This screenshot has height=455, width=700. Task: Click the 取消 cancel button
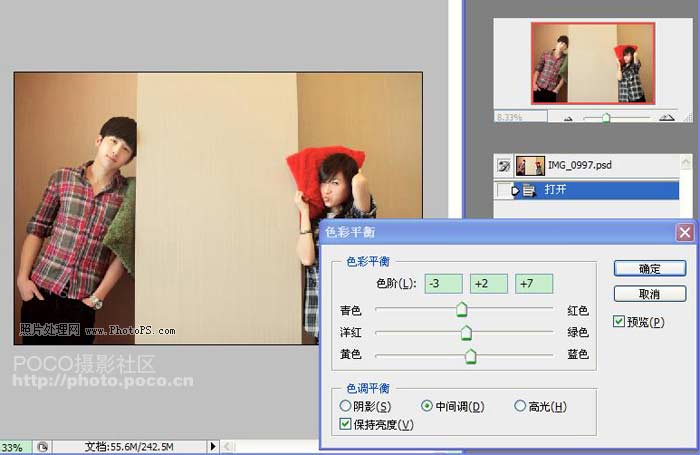click(x=649, y=294)
